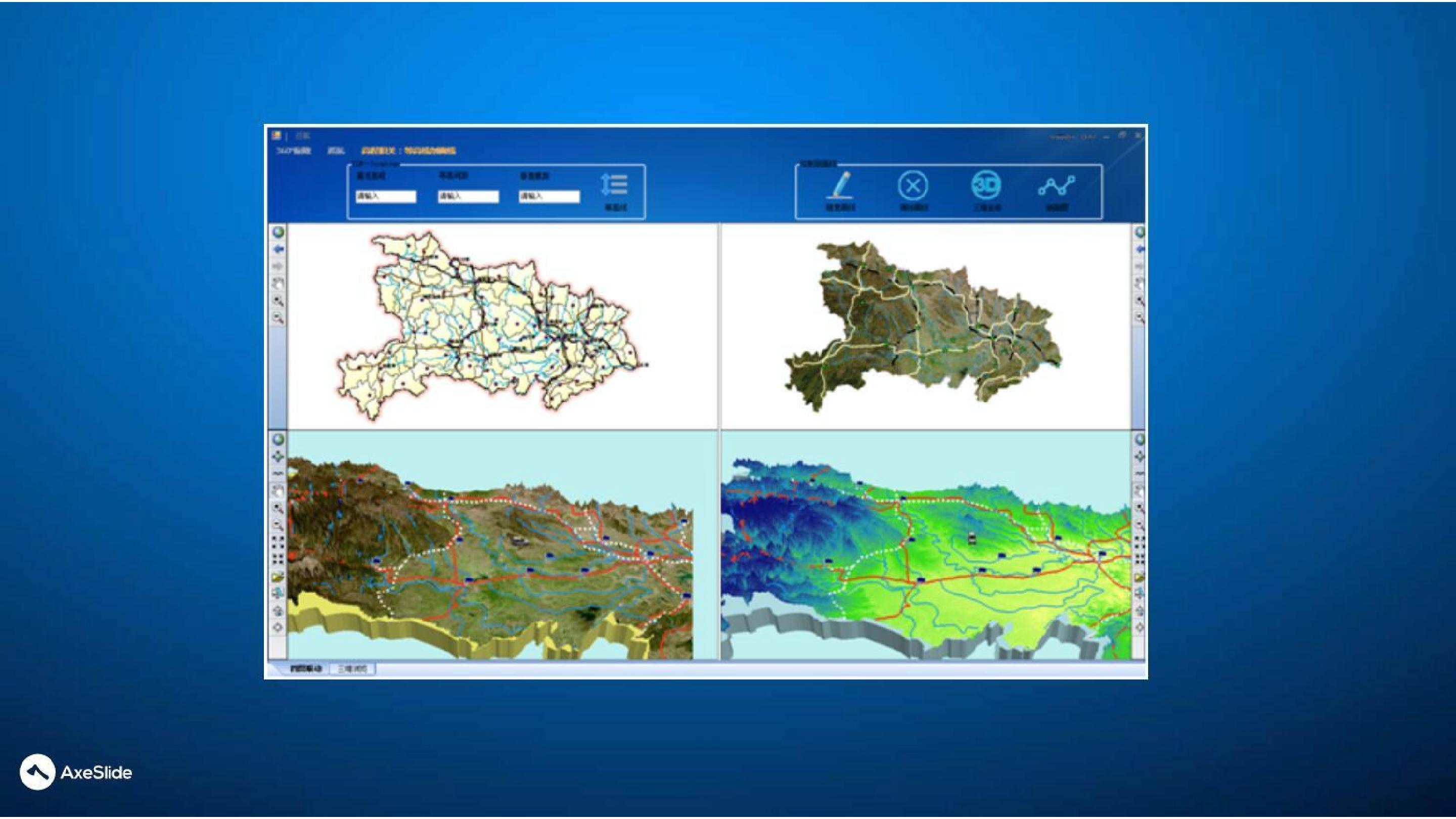The height and width of the screenshot is (819, 1456).
Task: Click globe icon in upper-right map toolbar
Action: click(x=1140, y=232)
